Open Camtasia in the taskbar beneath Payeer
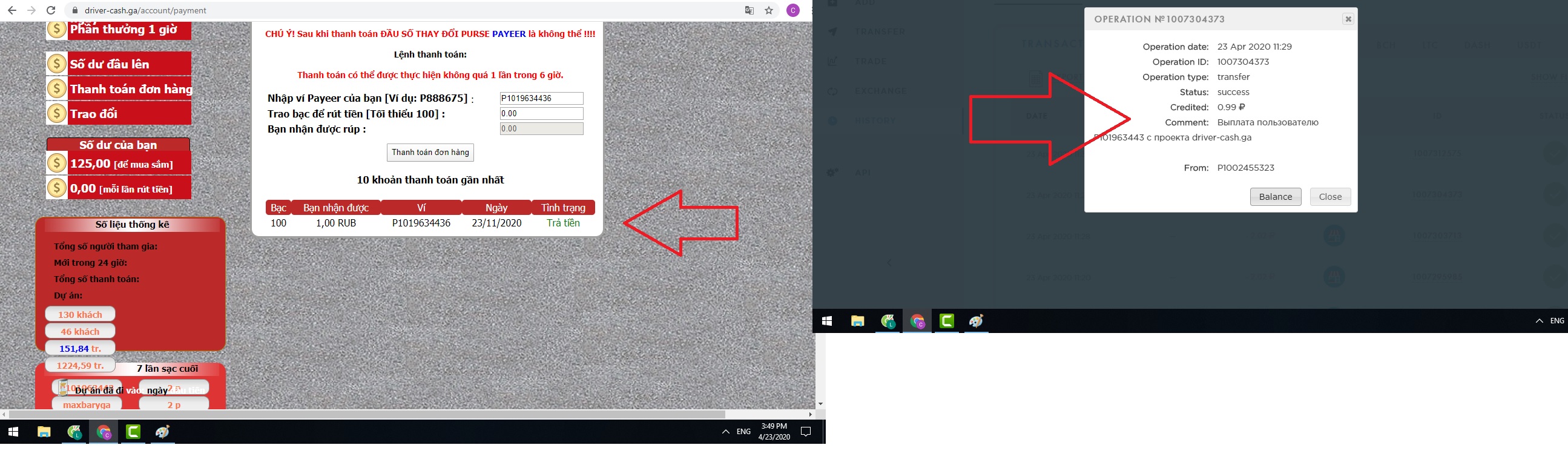 [x=946, y=322]
